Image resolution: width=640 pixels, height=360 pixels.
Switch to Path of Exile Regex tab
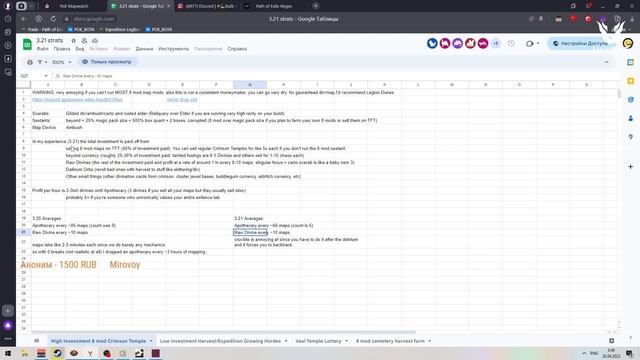click(x=273, y=6)
